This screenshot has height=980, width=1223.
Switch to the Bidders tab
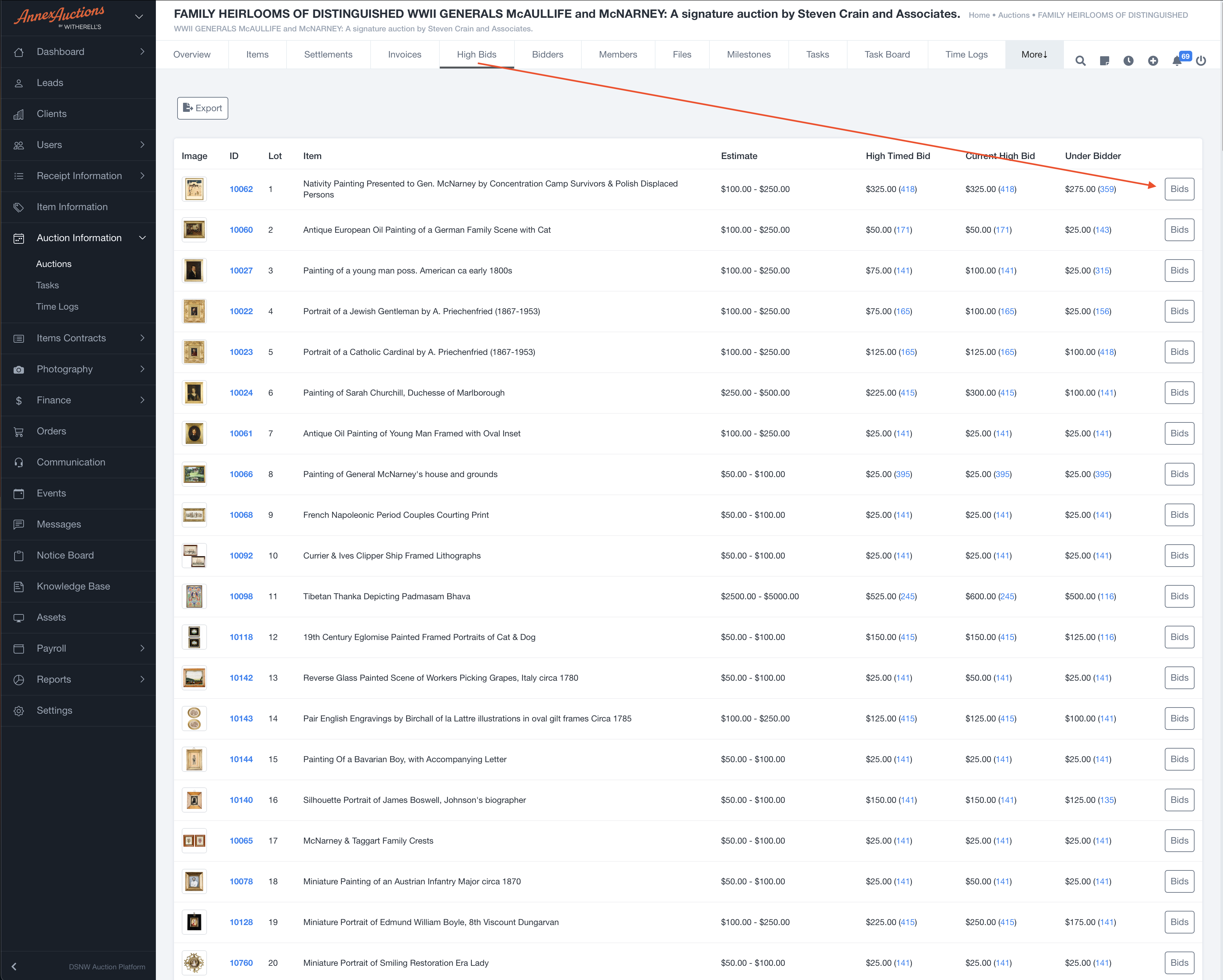pos(547,54)
